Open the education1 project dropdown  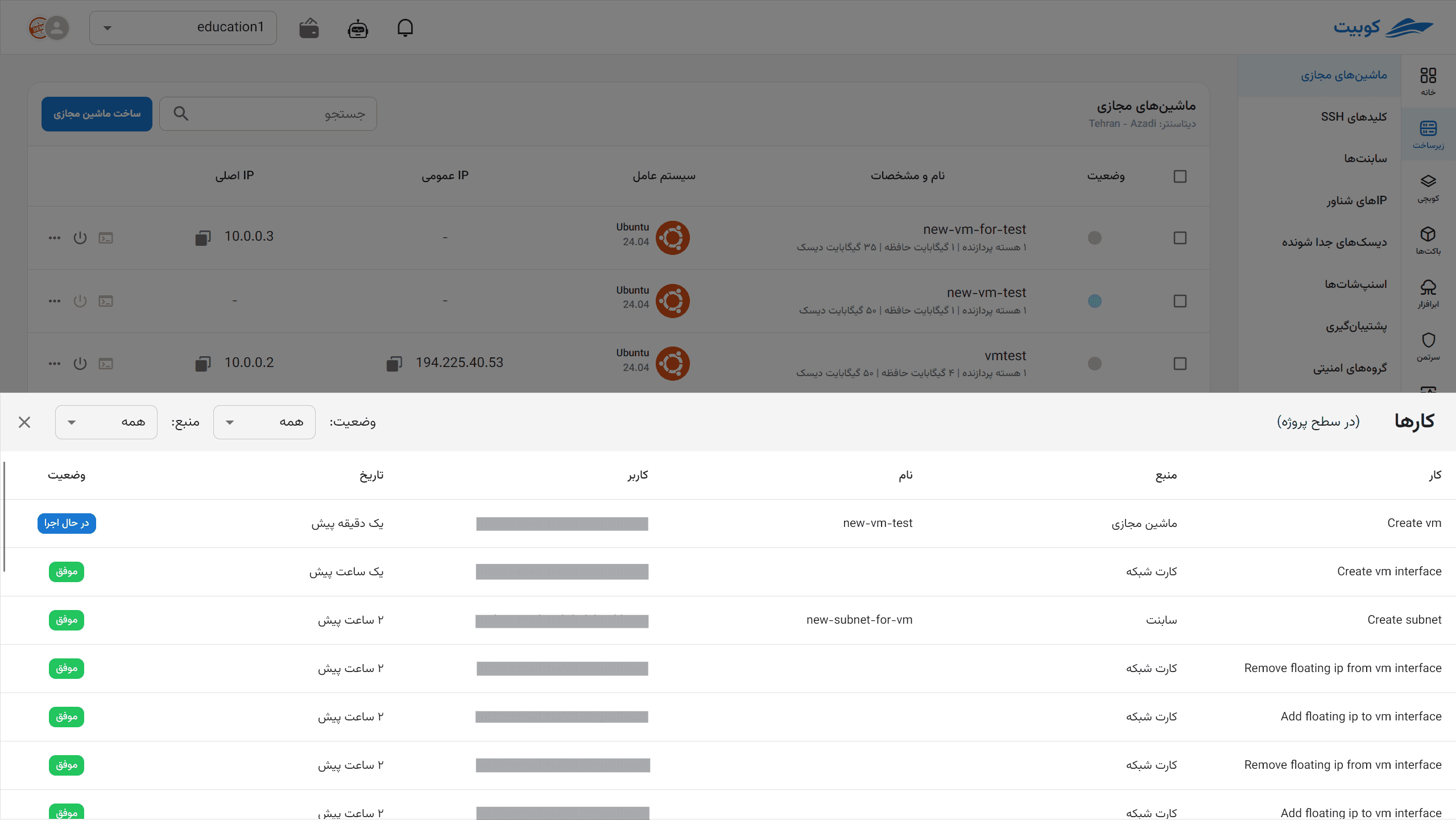(x=183, y=27)
